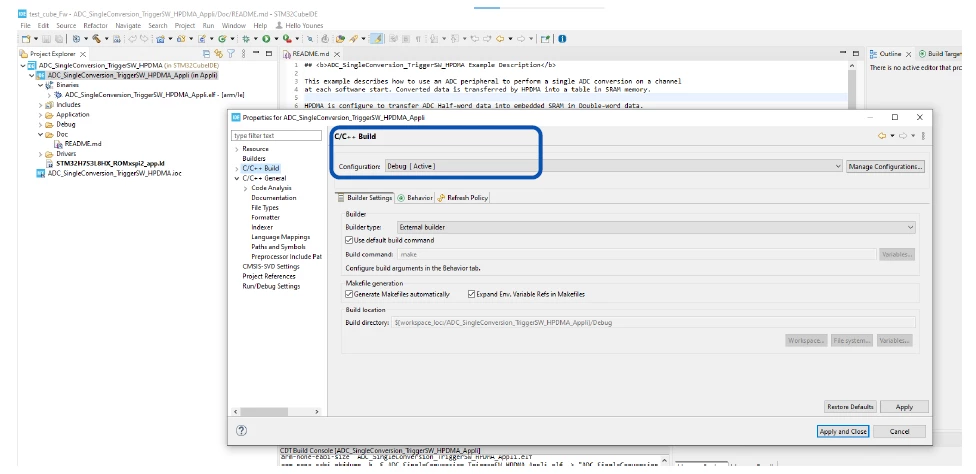Minimize the README editor area
This screenshot has width=976, height=474.
click(x=843, y=53)
